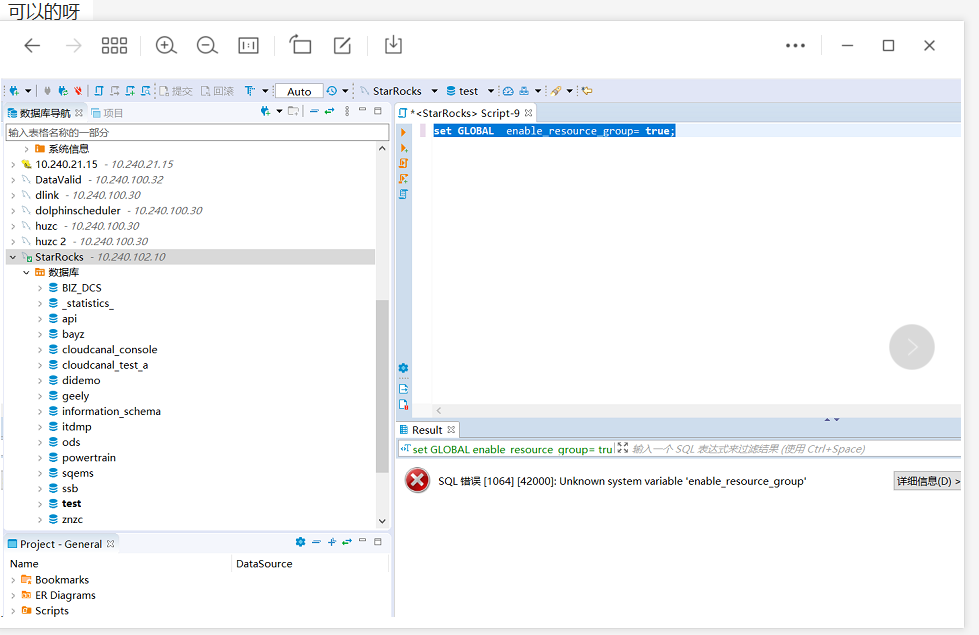
Task: Open the grid thumbnails view icon
Action: click(x=115, y=45)
